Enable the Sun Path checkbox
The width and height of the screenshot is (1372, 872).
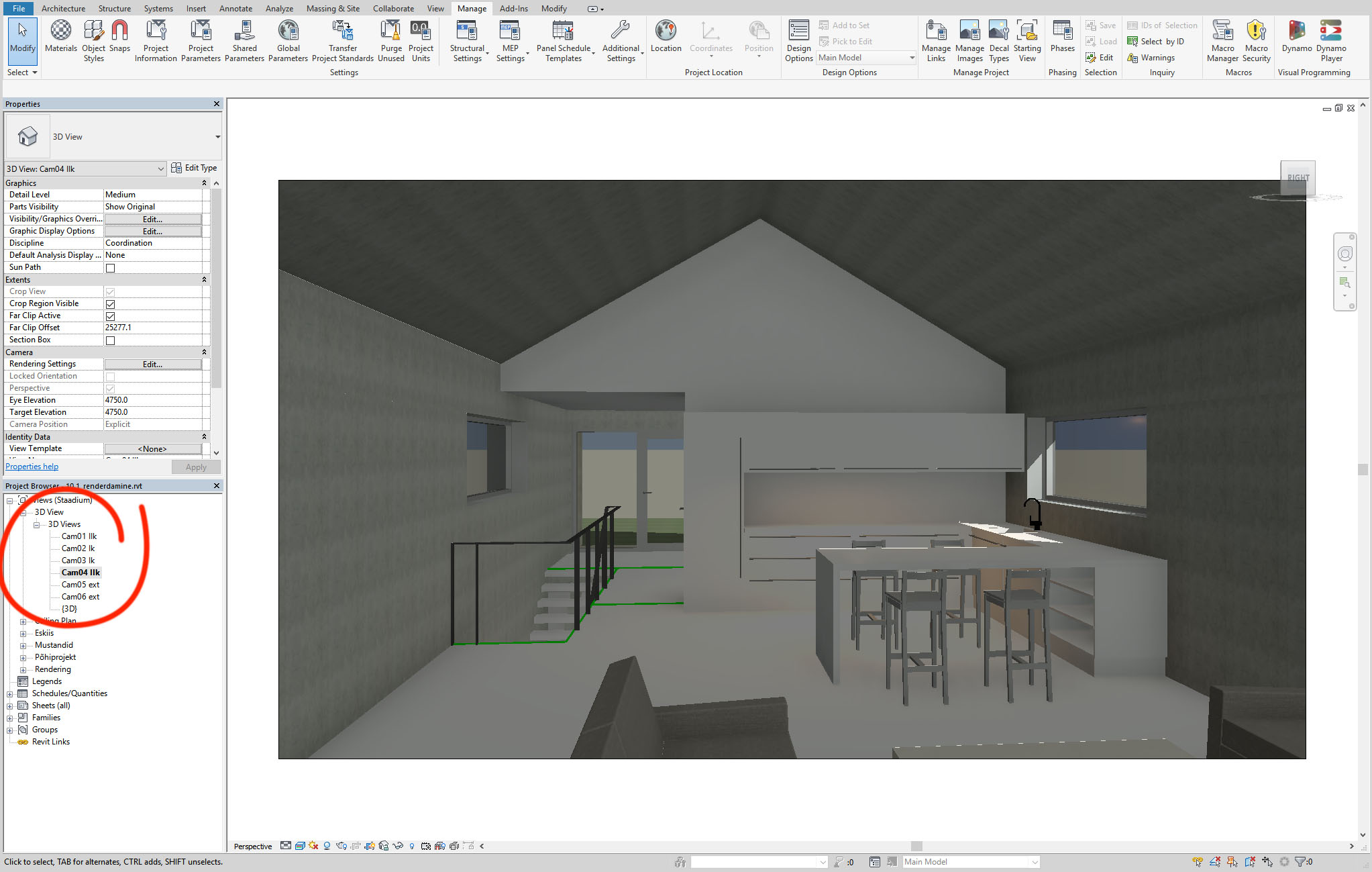click(111, 268)
